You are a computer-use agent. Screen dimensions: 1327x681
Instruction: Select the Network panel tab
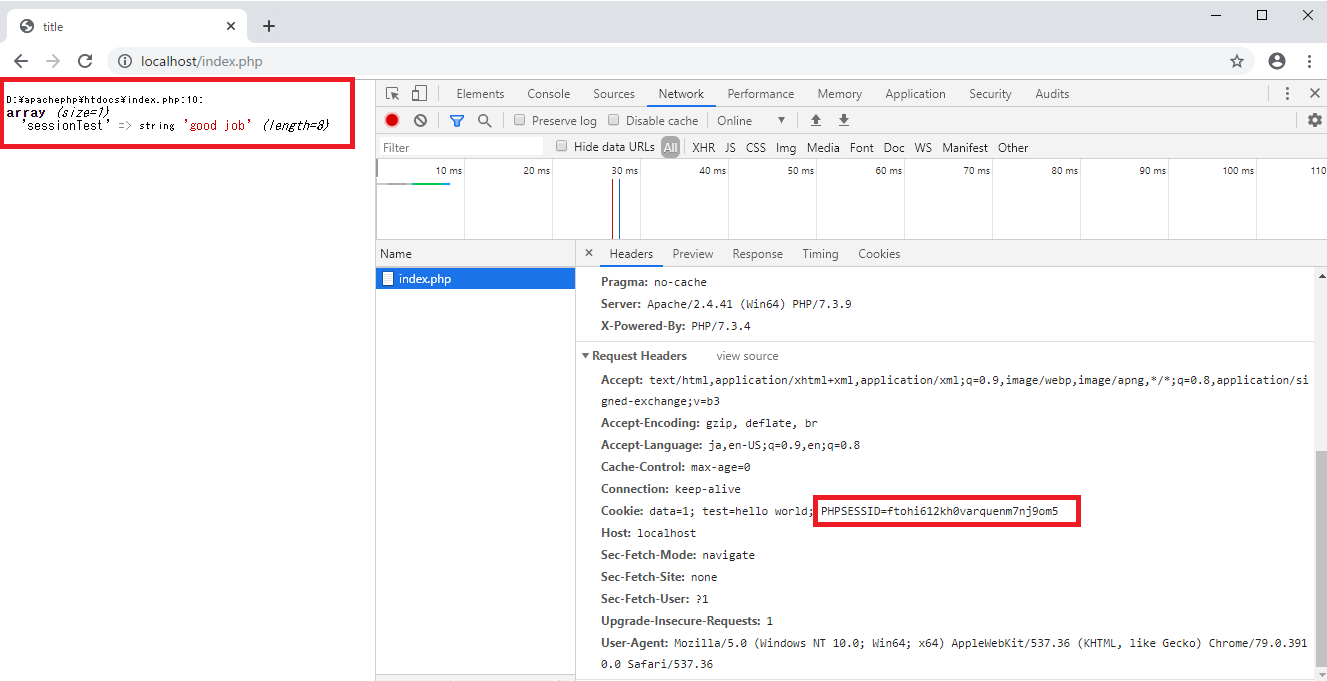coord(681,94)
